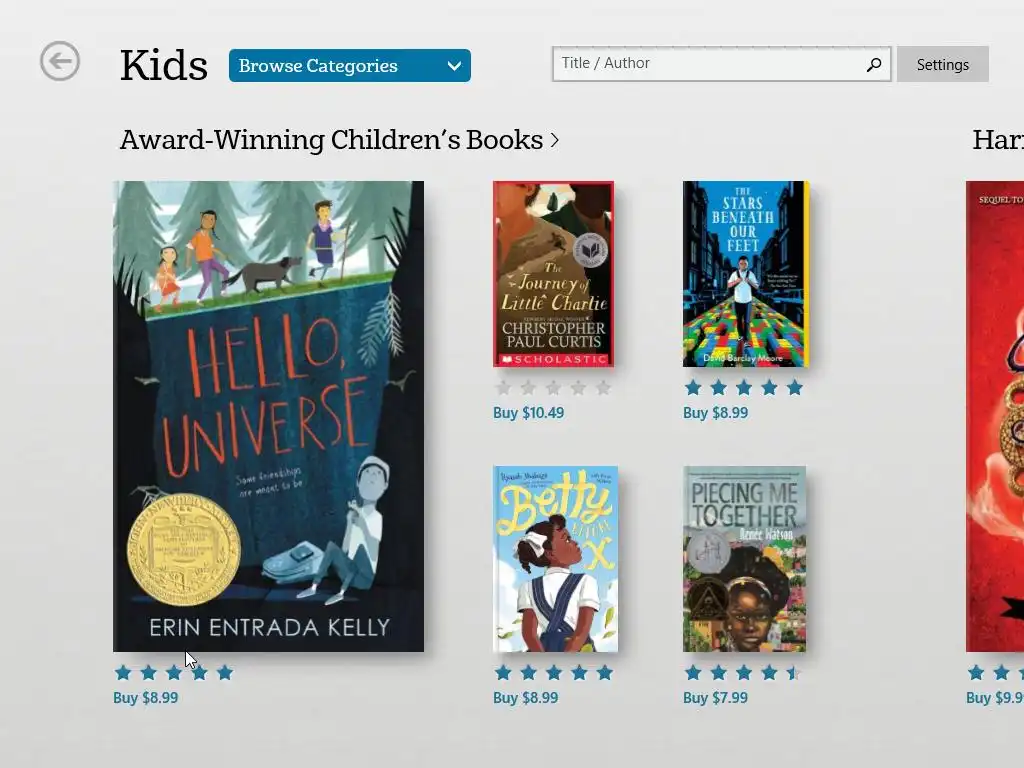Open The Stars Beneath Our Feet cover

click(745, 274)
